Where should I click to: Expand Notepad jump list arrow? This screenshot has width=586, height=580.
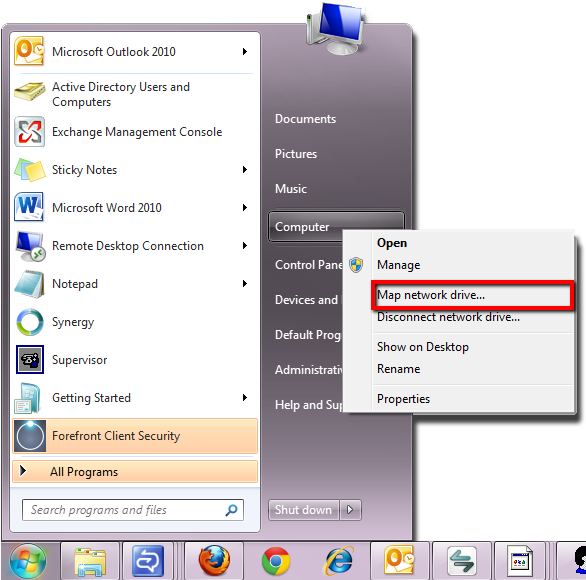coord(245,284)
